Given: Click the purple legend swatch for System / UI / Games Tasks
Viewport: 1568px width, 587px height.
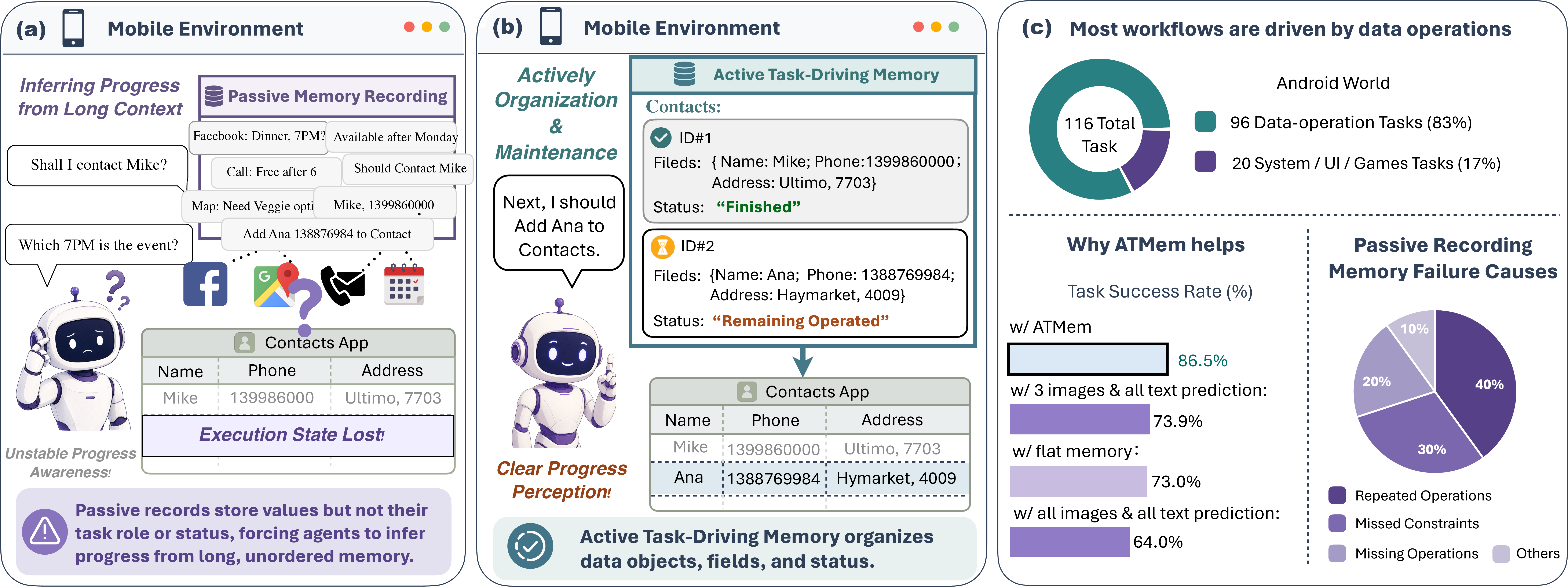Looking at the screenshot, I should pyautogui.click(x=1205, y=161).
